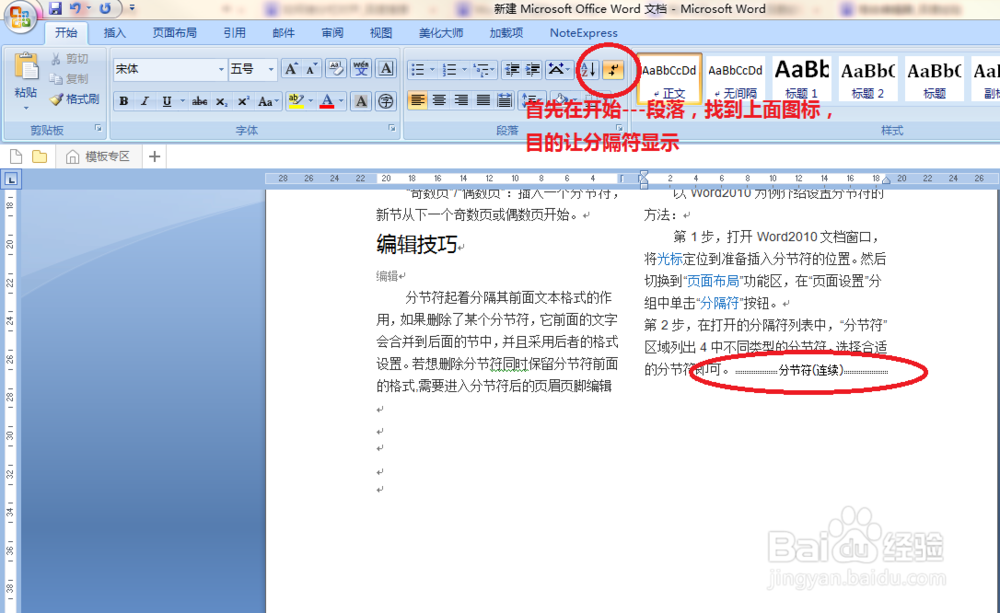Screen dimensions: 1000x613
Task: Apply the 标题 2 style
Action: (x=867, y=78)
